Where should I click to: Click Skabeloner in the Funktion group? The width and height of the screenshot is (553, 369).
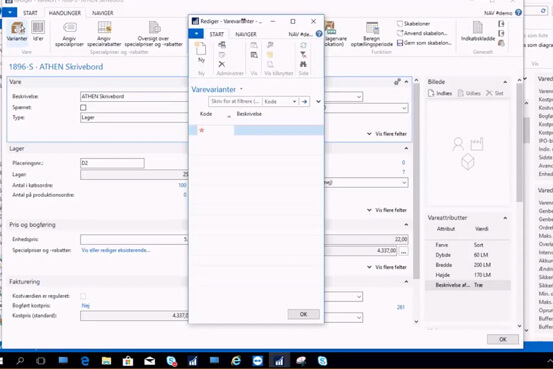click(x=413, y=24)
